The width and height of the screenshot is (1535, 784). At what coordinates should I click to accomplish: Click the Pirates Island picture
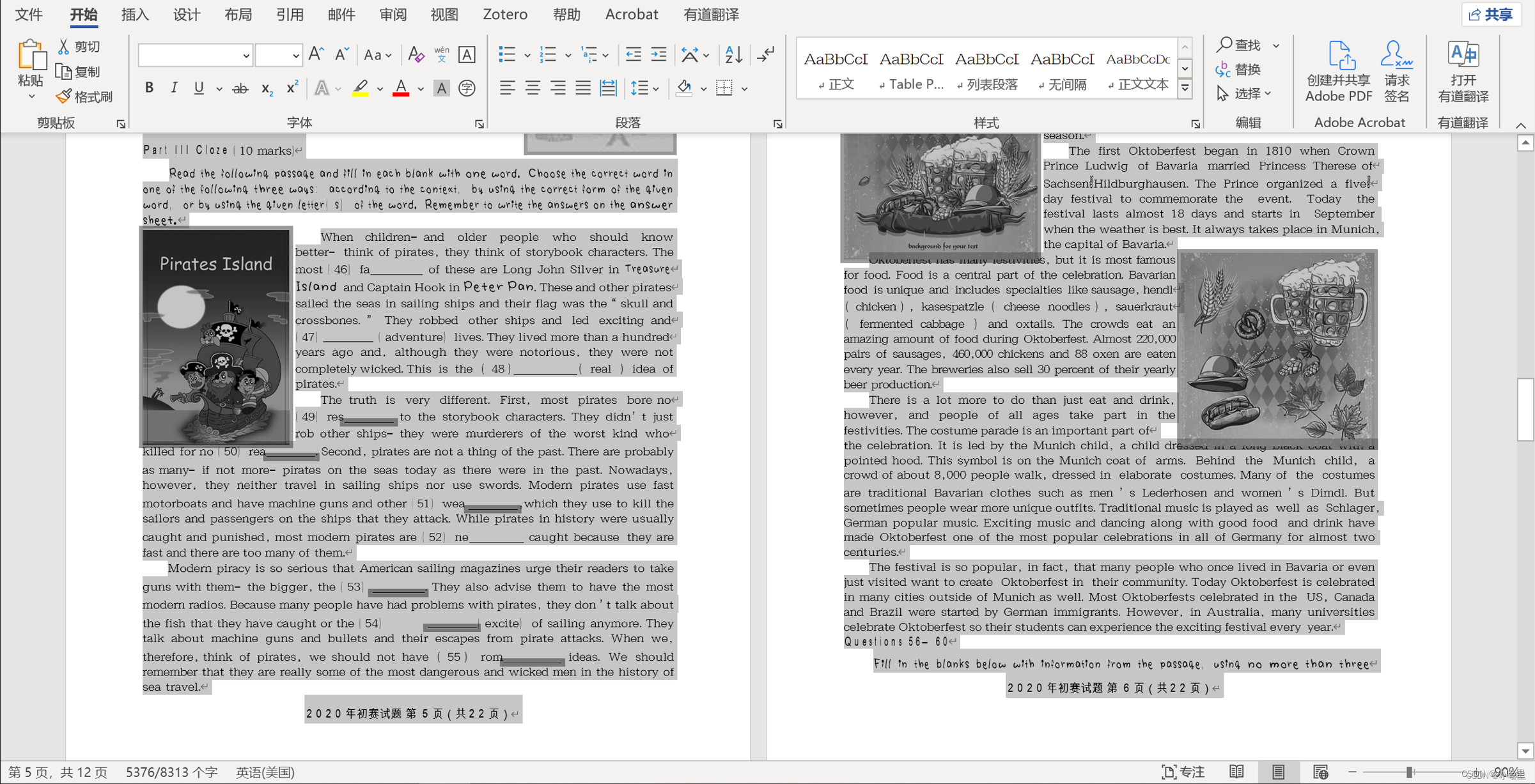(216, 337)
